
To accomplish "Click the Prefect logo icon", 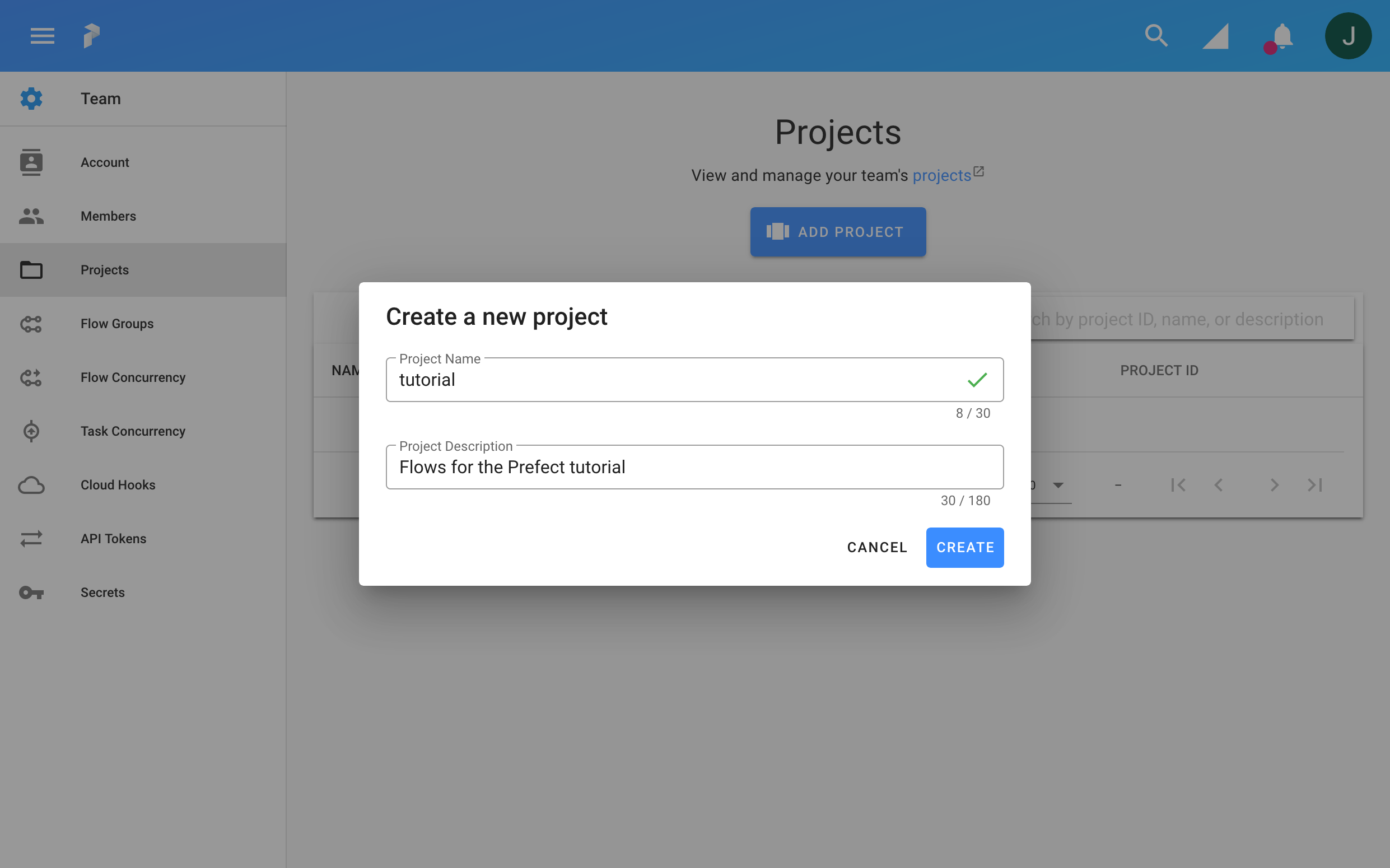I will pos(92,36).
